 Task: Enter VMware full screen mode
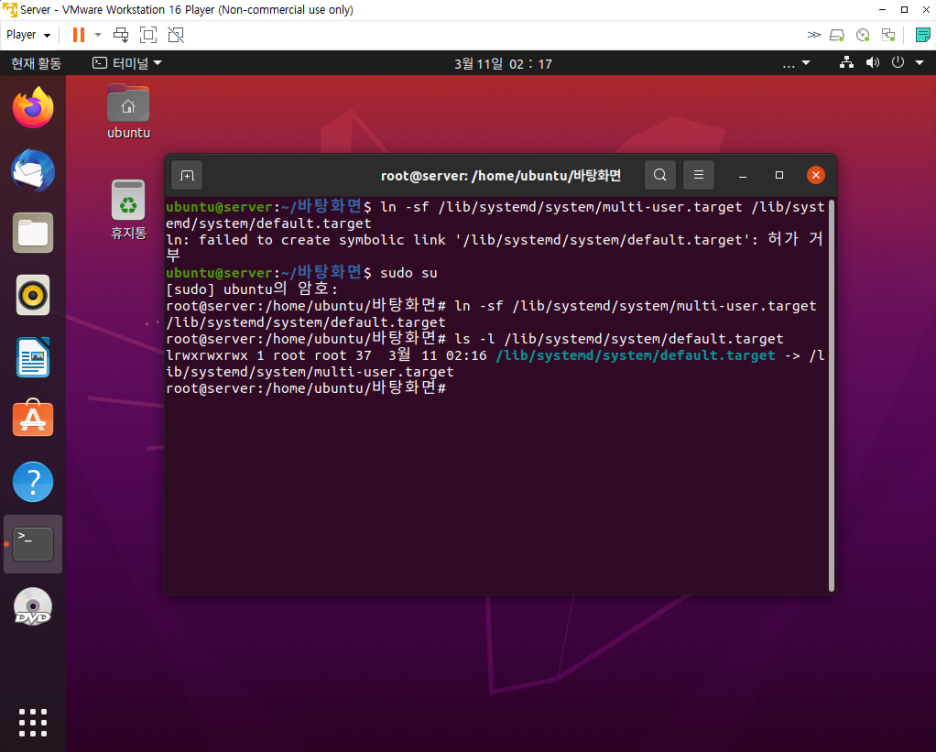148,35
